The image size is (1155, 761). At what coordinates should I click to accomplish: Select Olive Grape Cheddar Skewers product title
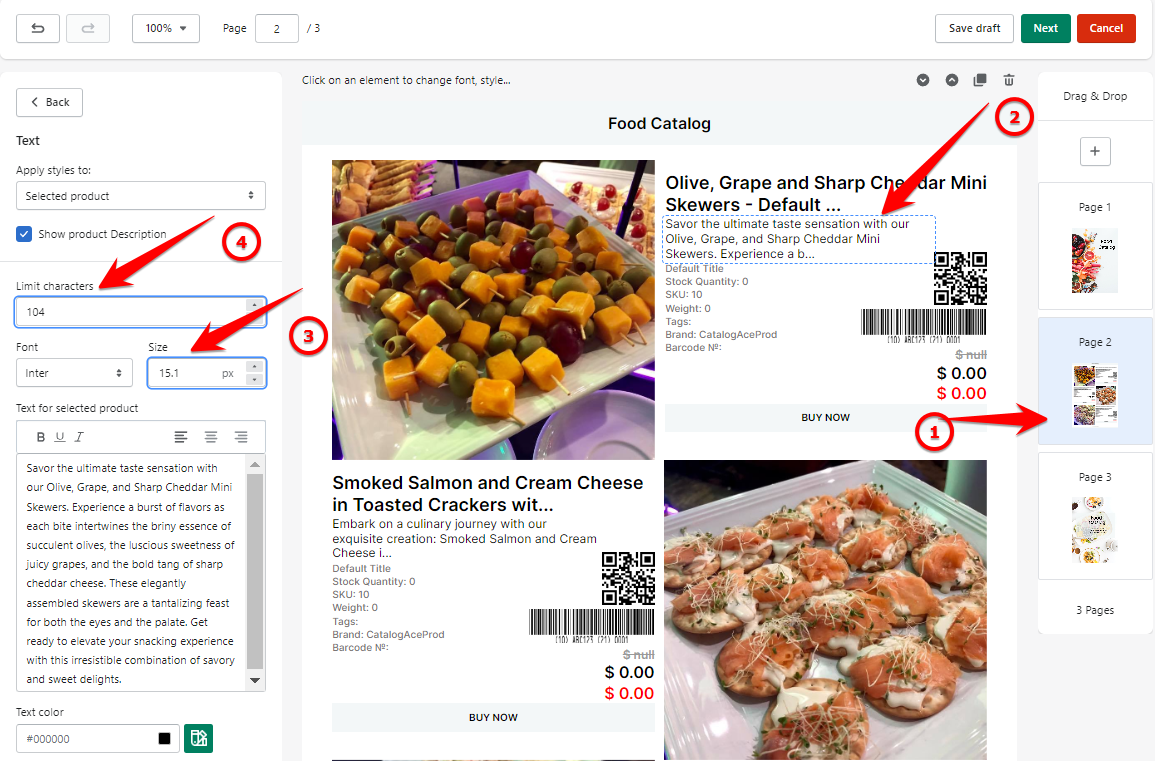(826, 193)
